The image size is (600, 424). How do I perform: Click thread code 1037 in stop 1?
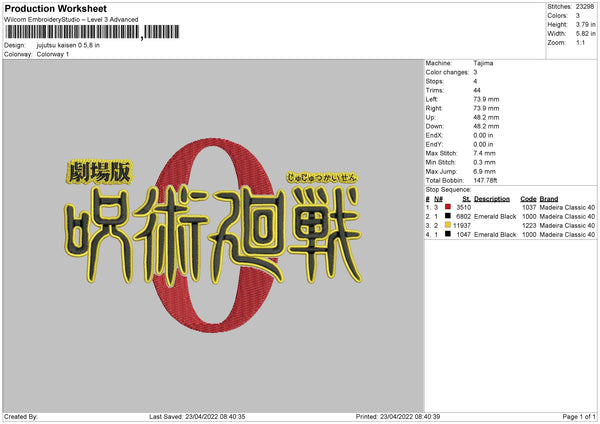click(529, 207)
